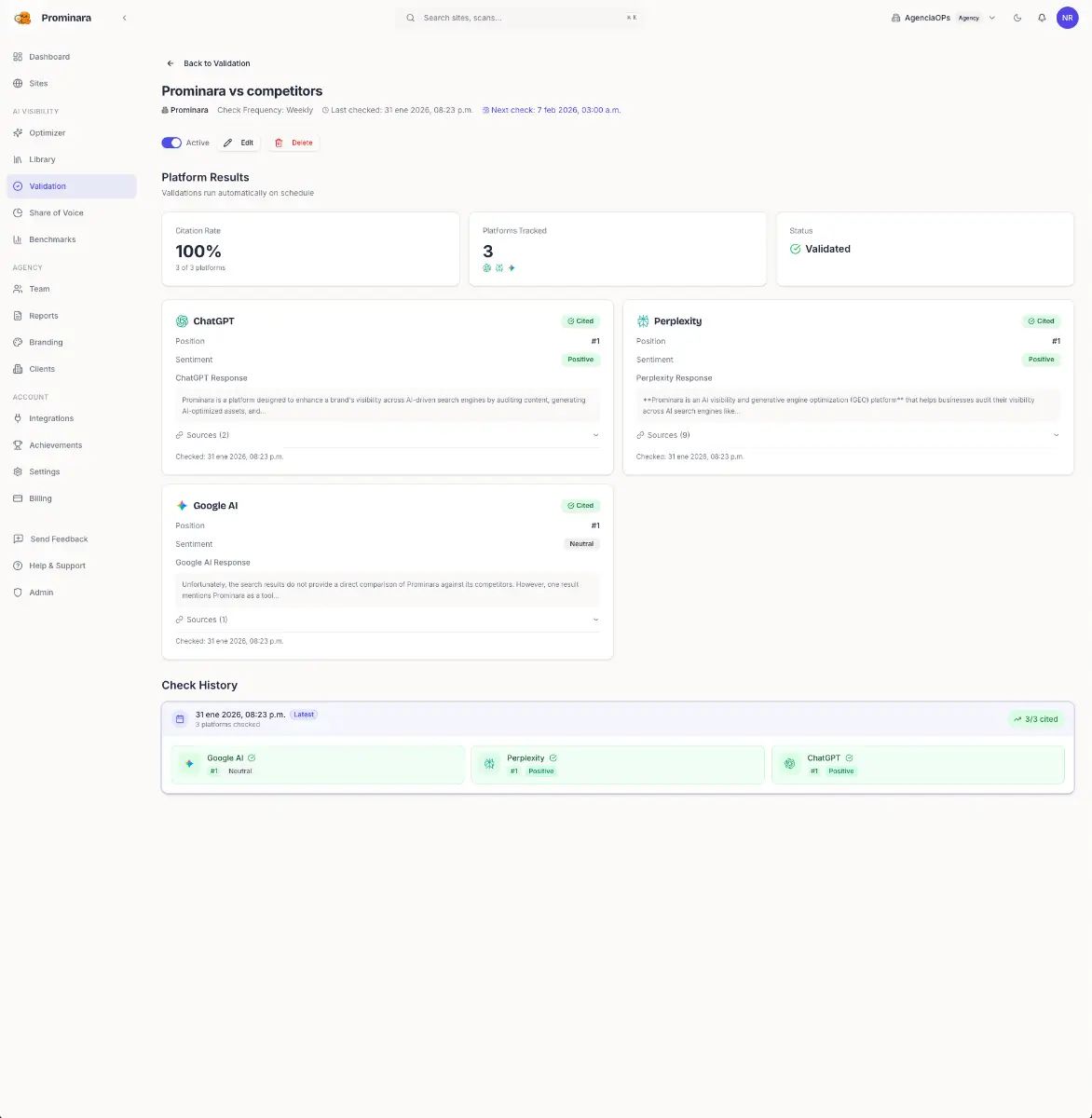This screenshot has height=1118, width=1092.
Task: Click the Optimizer sparkle icon
Action: pyautogui.click(x=18, y=132)
